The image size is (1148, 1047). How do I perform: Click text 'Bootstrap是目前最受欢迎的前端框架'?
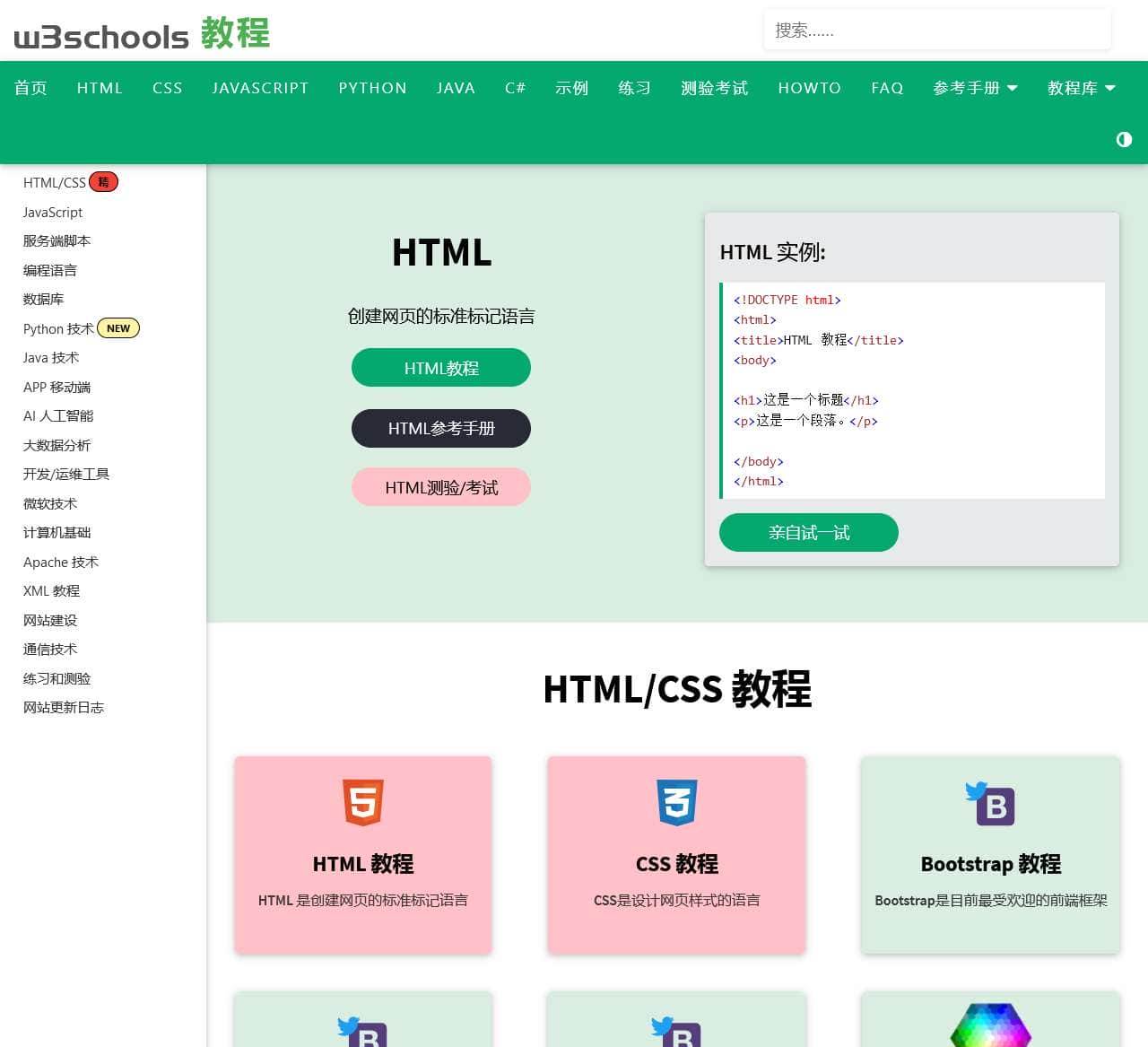coord(991,900)
